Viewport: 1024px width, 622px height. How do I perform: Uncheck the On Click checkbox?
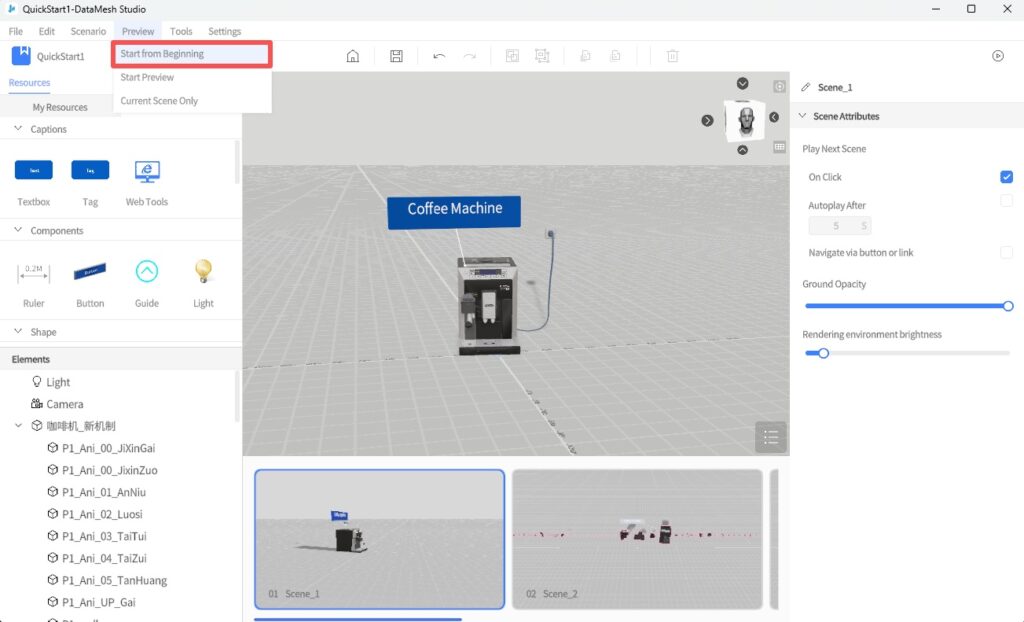[1006, 177]
